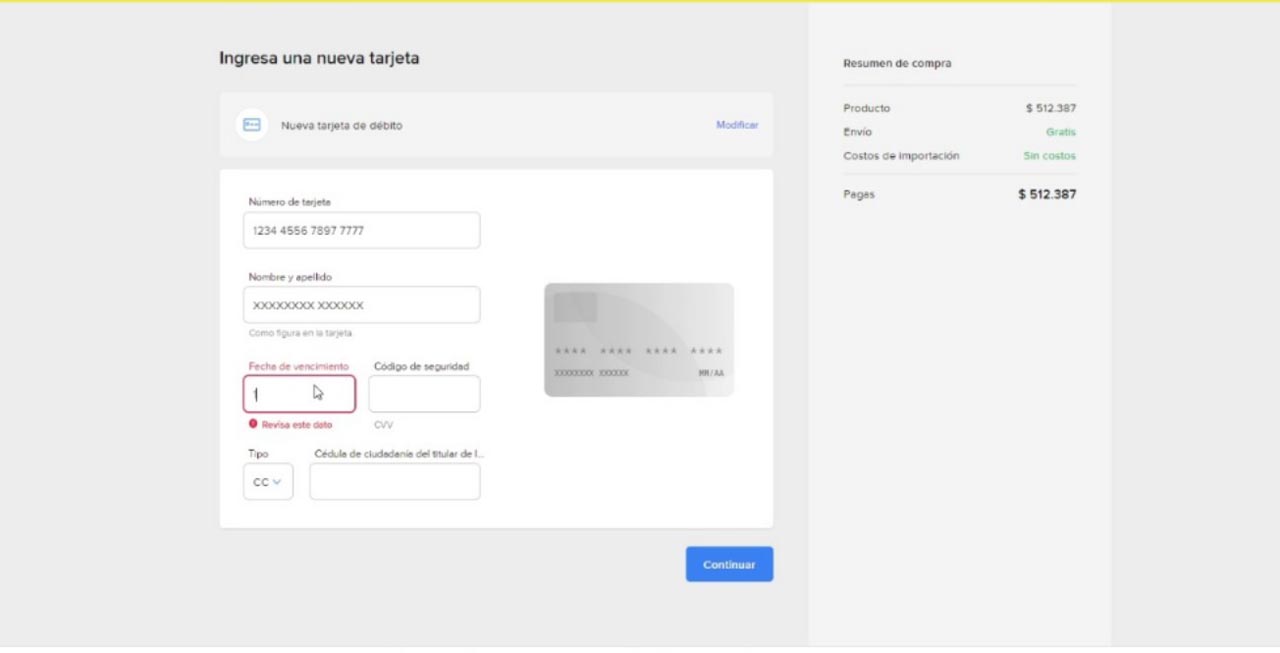Click the gray card preview image
This screenshot has width=1280, height=653.
639,339
